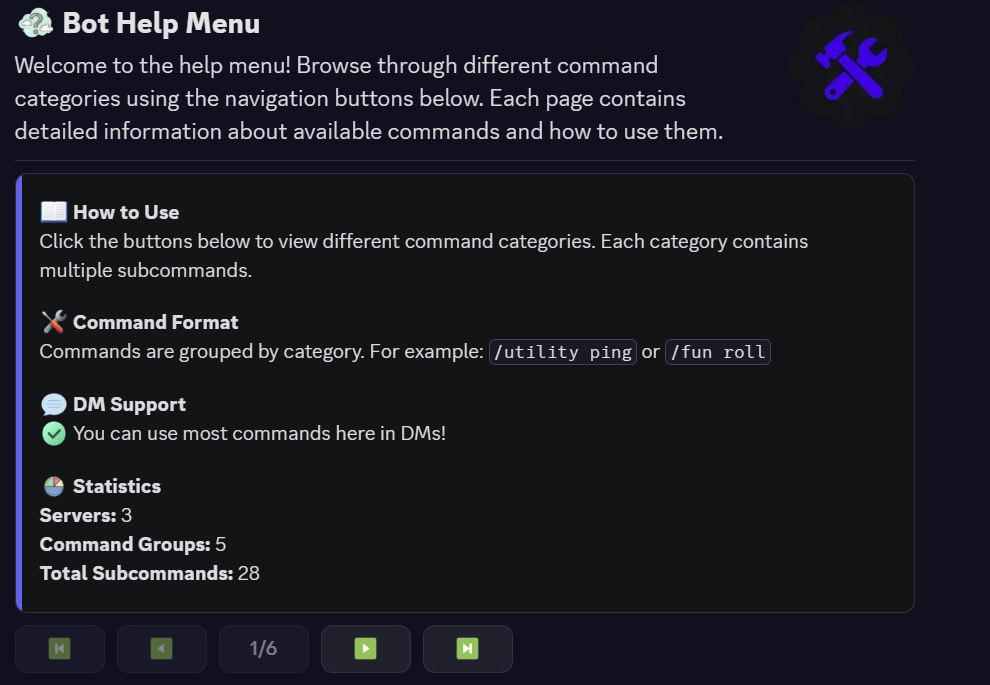This screenshot has height=685, width=990.
Task: Select the /fun roll code snippet
Action: pos(717,351)
